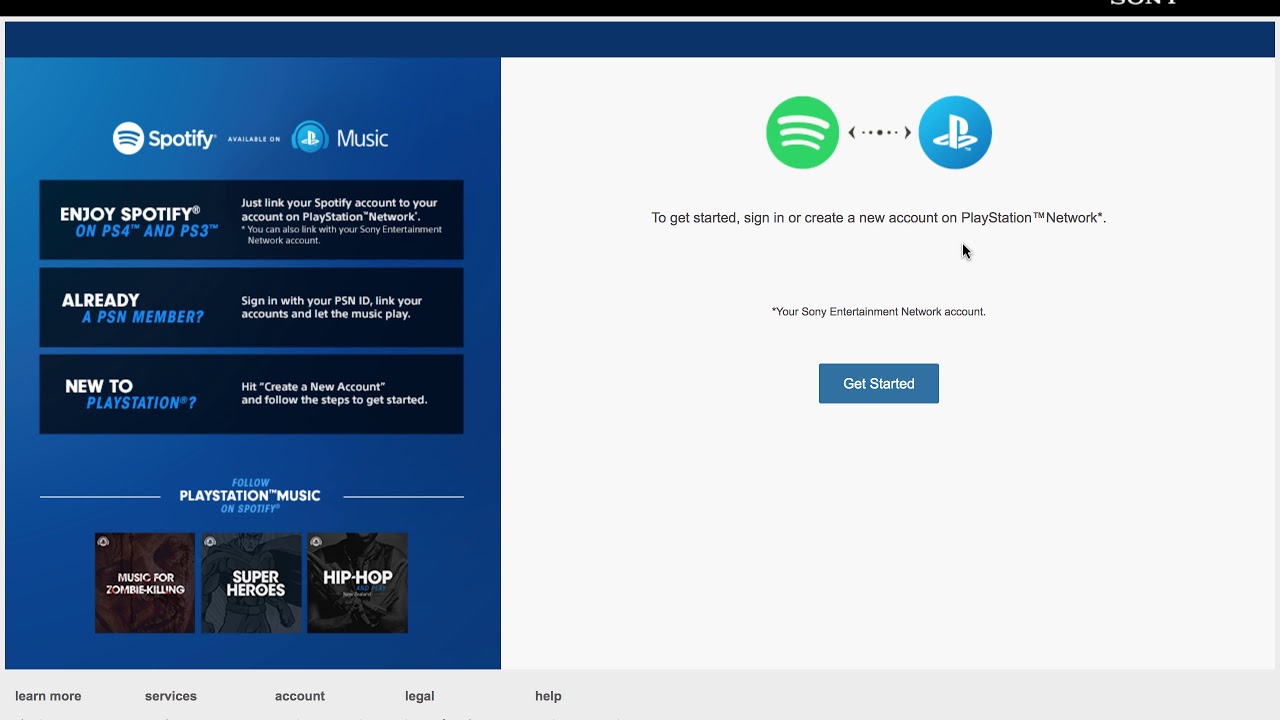The height and width of the screenshot is (720, 1280).
Task: Click the Get Started button
Action: click(x=878, y=384)
